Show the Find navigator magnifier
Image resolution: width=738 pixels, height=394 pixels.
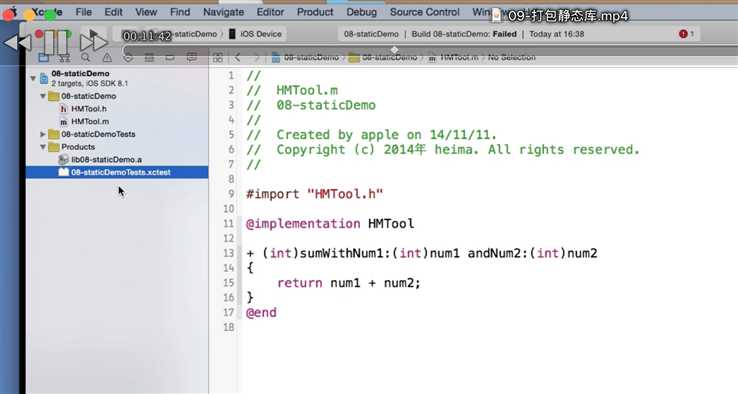pos(86,57)
